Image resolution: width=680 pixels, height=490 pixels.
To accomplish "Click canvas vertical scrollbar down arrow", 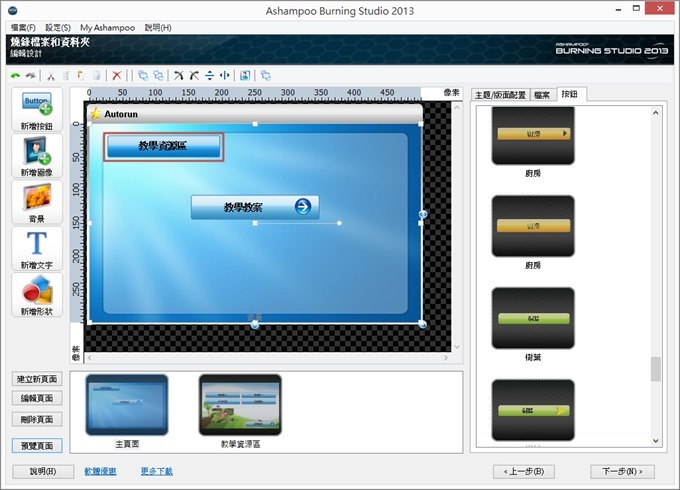I will coord(457,347).
